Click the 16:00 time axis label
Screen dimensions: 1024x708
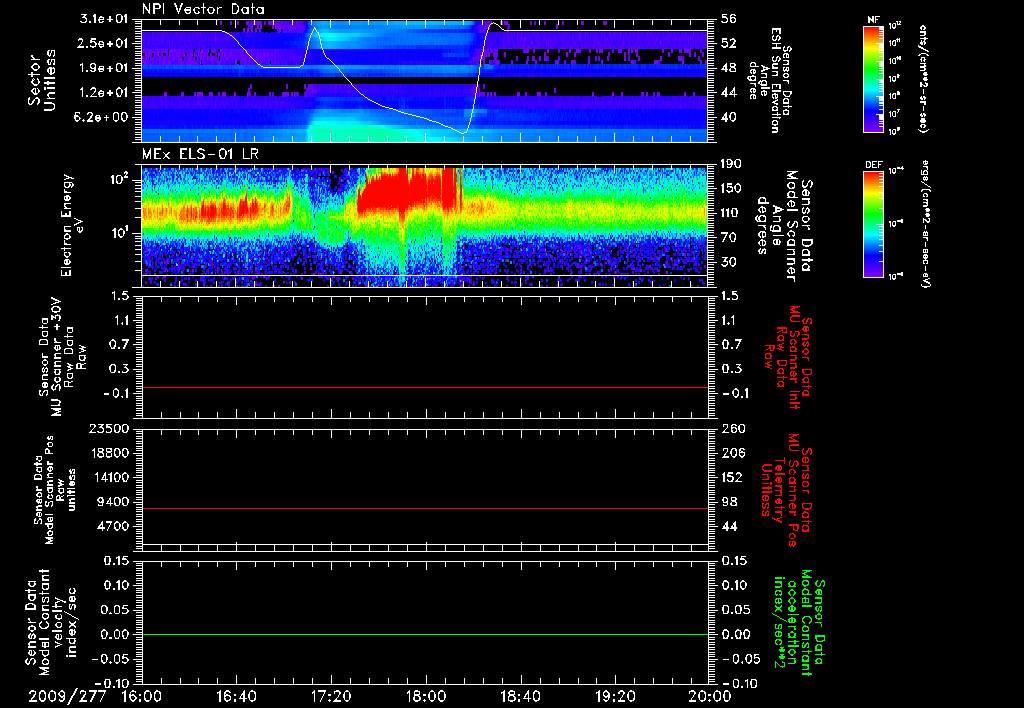click(142, 696)
